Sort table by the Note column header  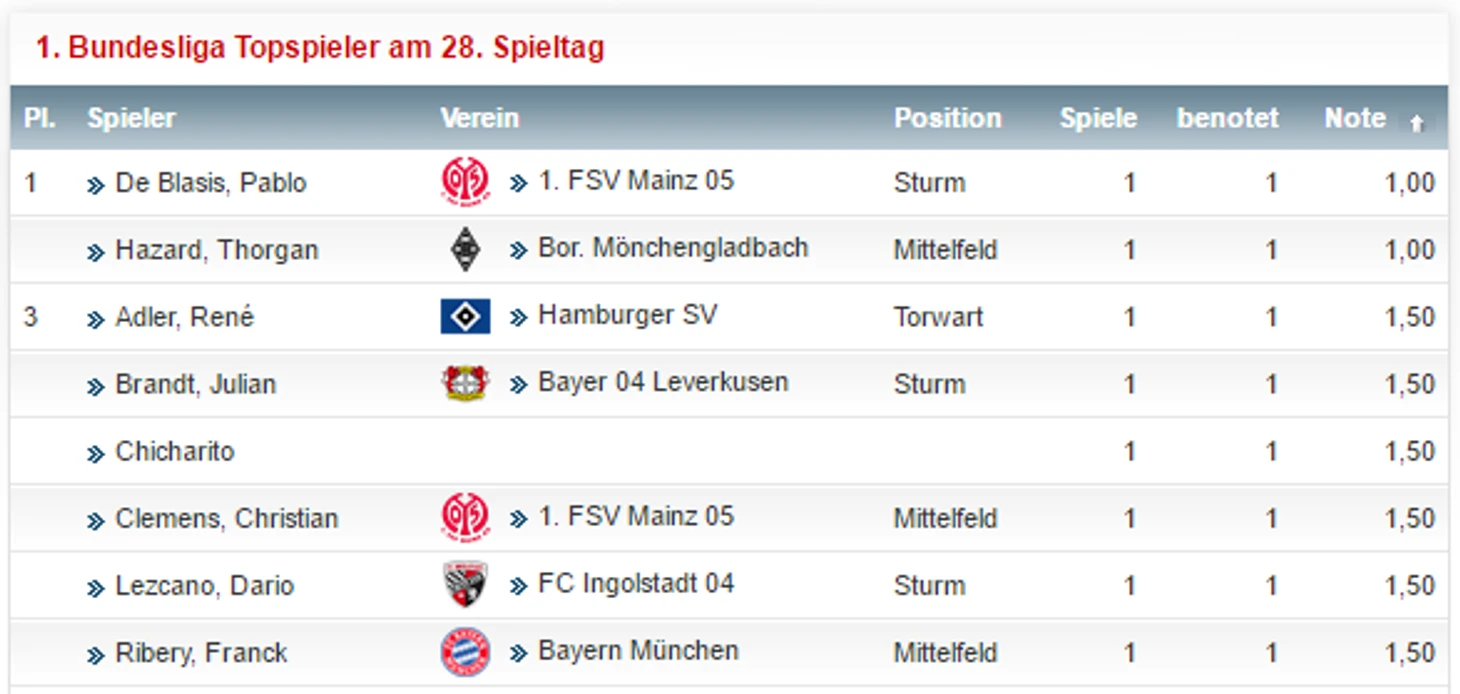[x=1355, y=118]
